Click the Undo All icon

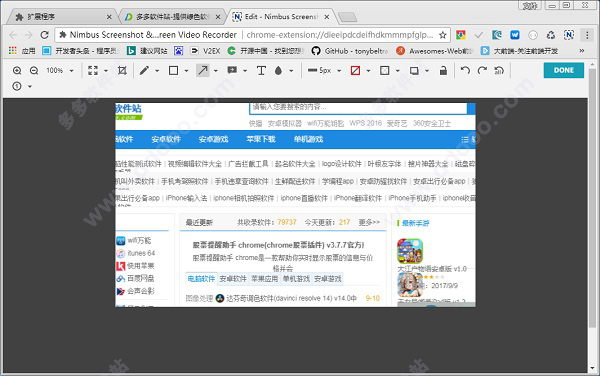tap(499, 70)
